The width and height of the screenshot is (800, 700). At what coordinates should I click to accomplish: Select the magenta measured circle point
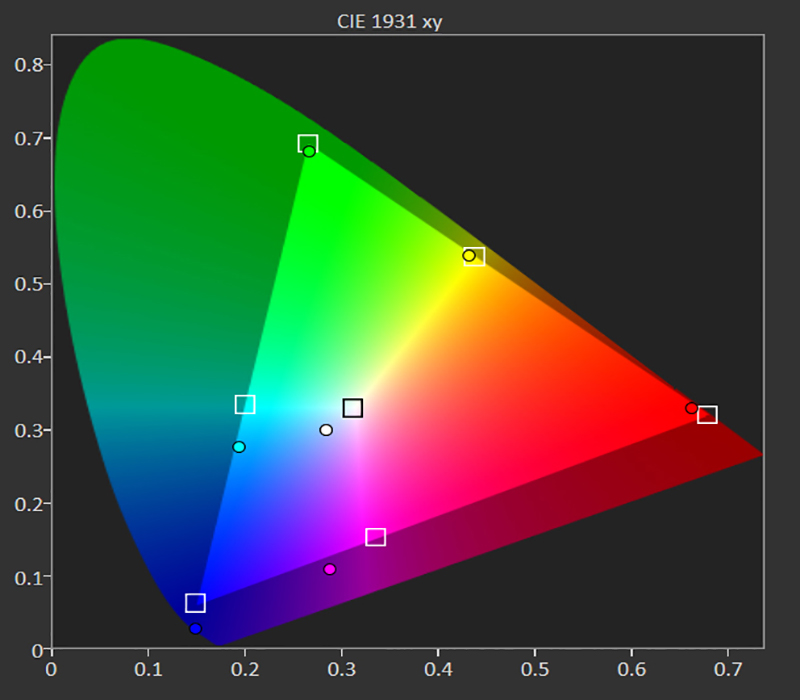[x=330, y=569]
